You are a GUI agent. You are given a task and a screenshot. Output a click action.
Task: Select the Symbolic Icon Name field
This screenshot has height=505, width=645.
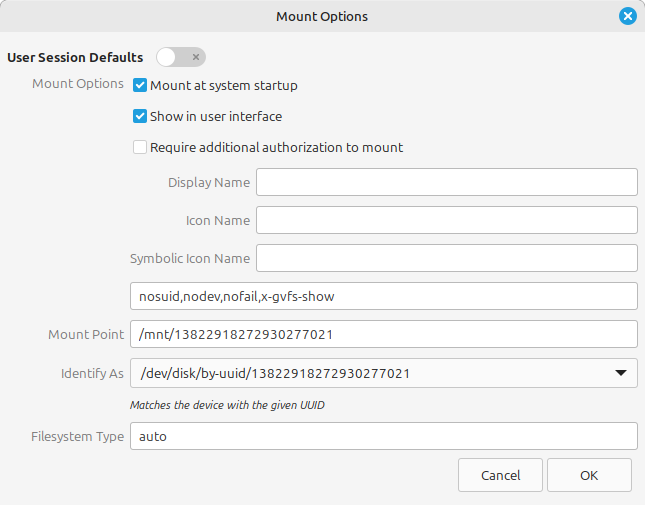(447, 258)
